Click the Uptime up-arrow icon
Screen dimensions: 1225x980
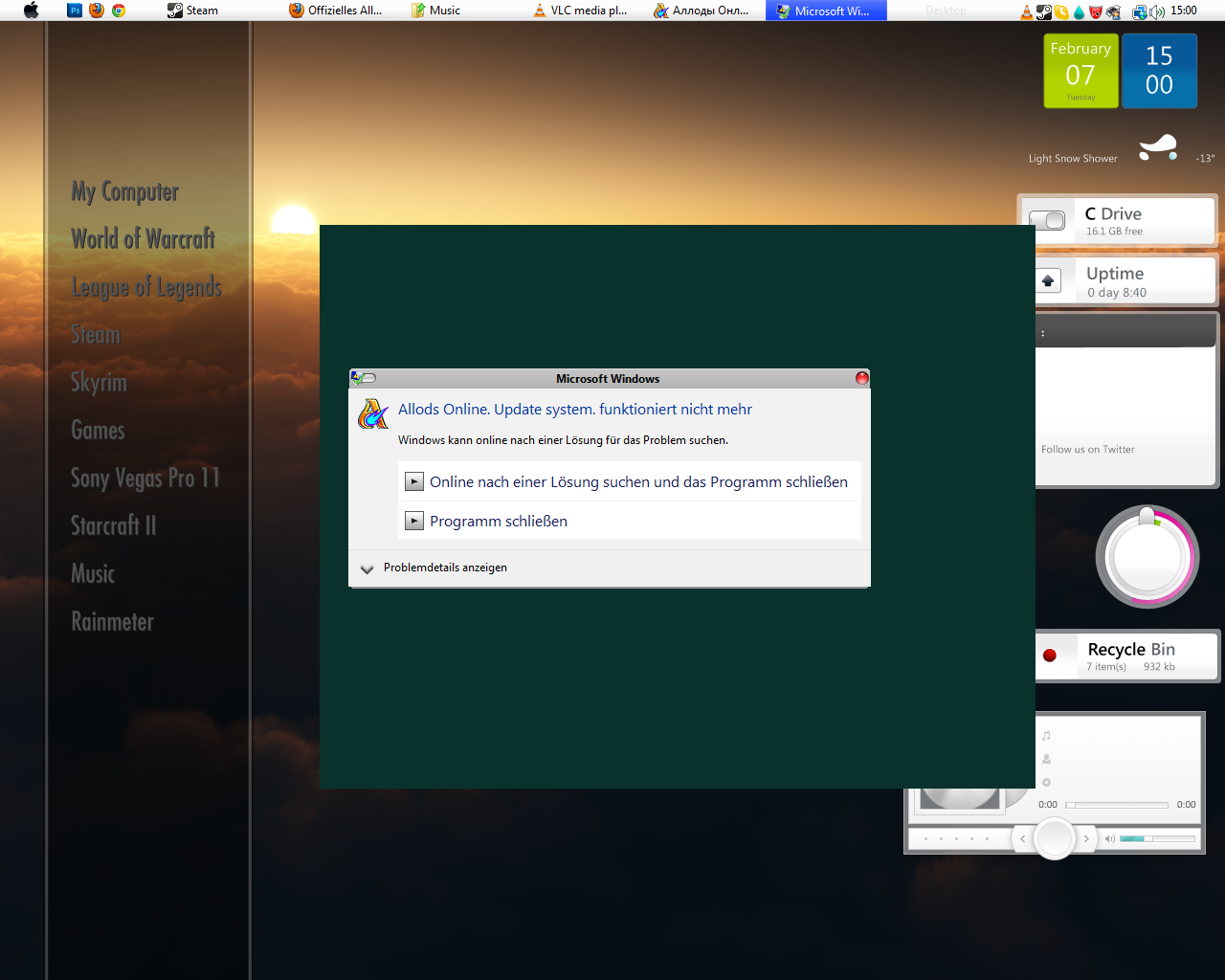[x=1048, y=281]
